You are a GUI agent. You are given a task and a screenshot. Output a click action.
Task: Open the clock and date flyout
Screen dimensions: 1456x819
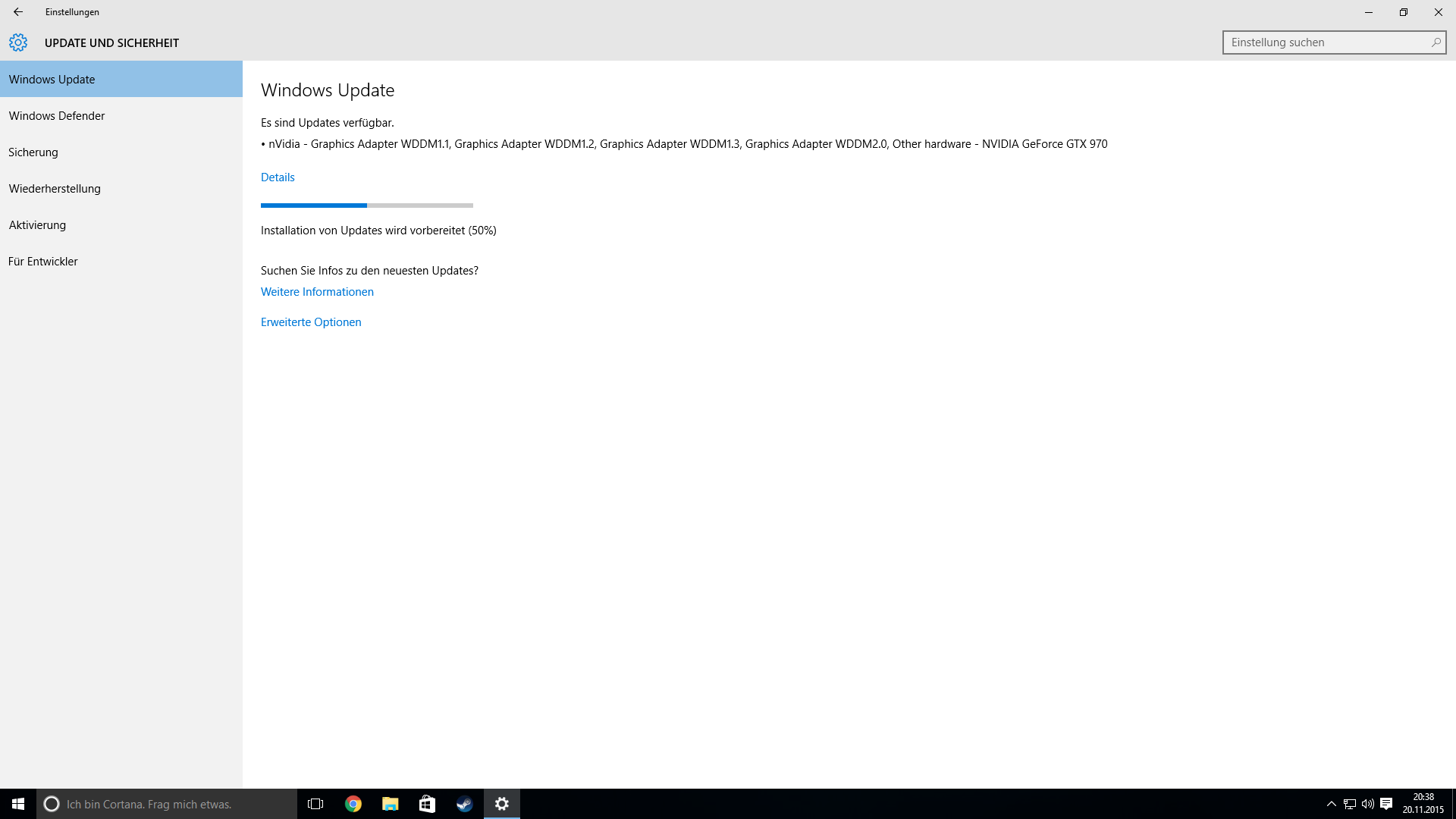coord(1423,804)
